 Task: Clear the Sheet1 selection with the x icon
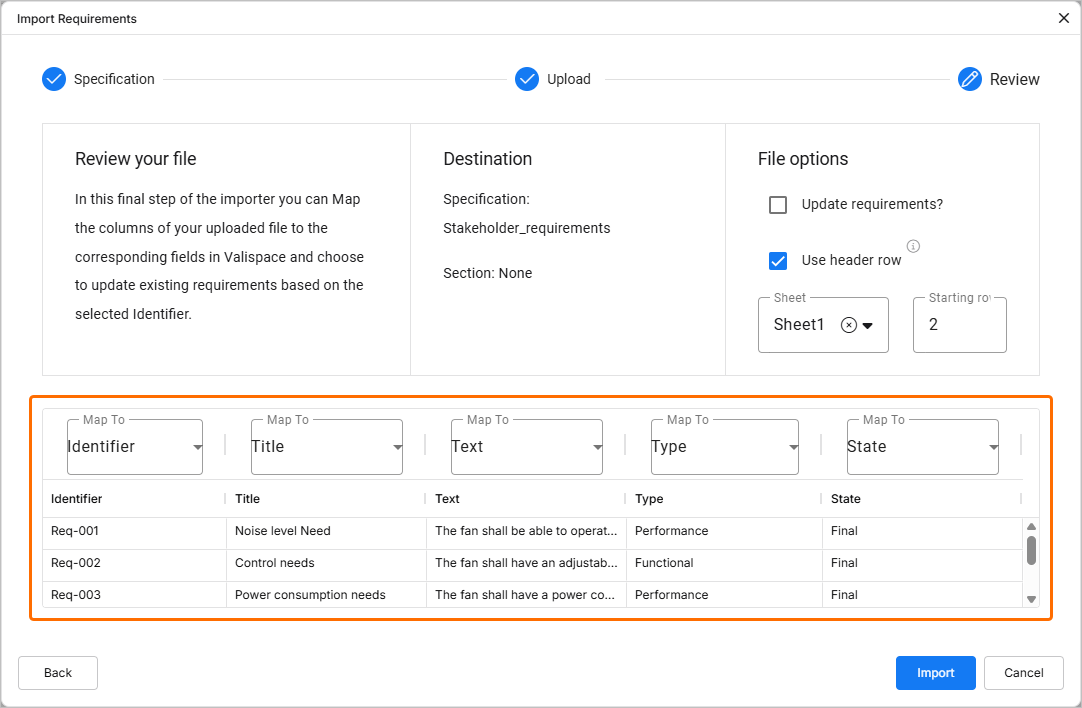click(x=849, y=325)
